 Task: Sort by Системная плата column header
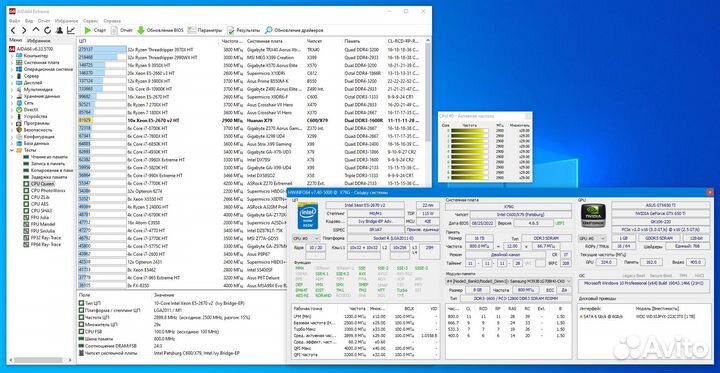click(x=275, y=41)
